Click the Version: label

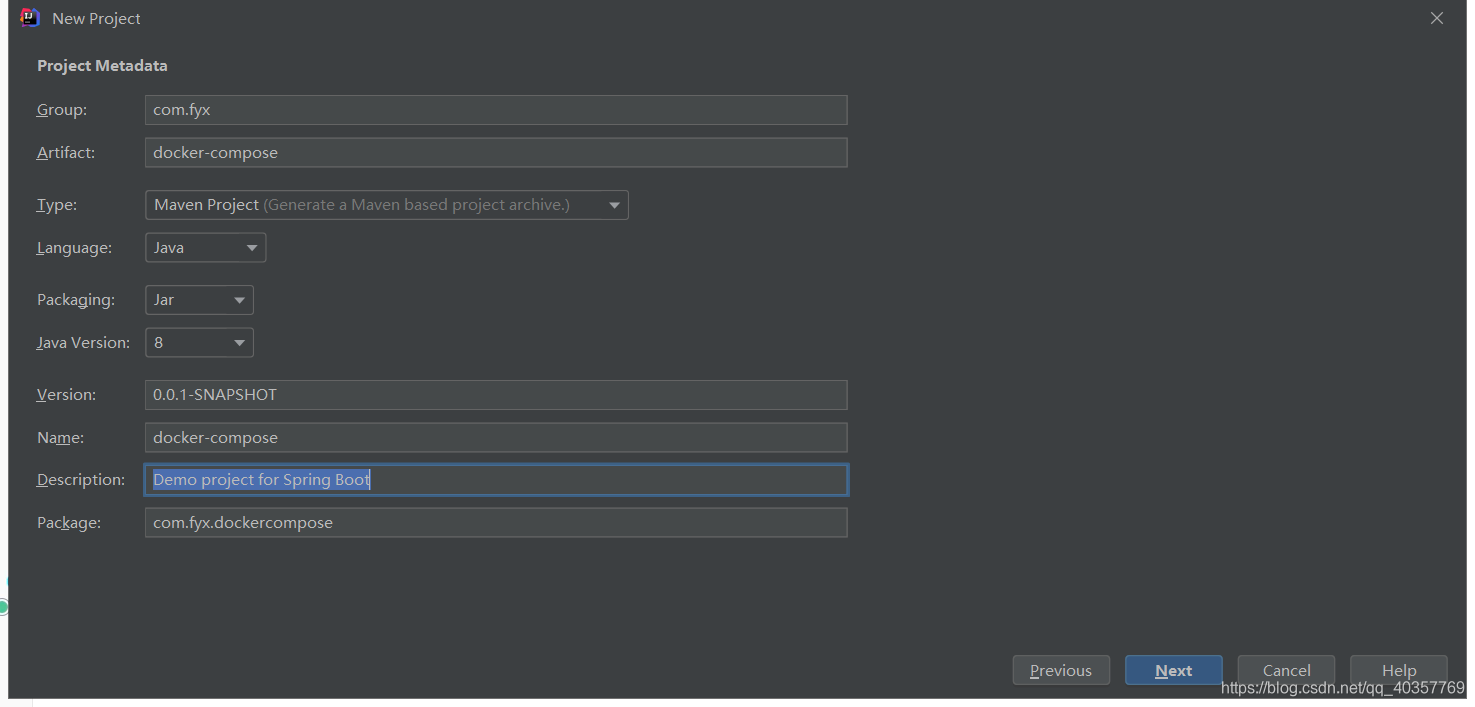[x=67, y=395]
